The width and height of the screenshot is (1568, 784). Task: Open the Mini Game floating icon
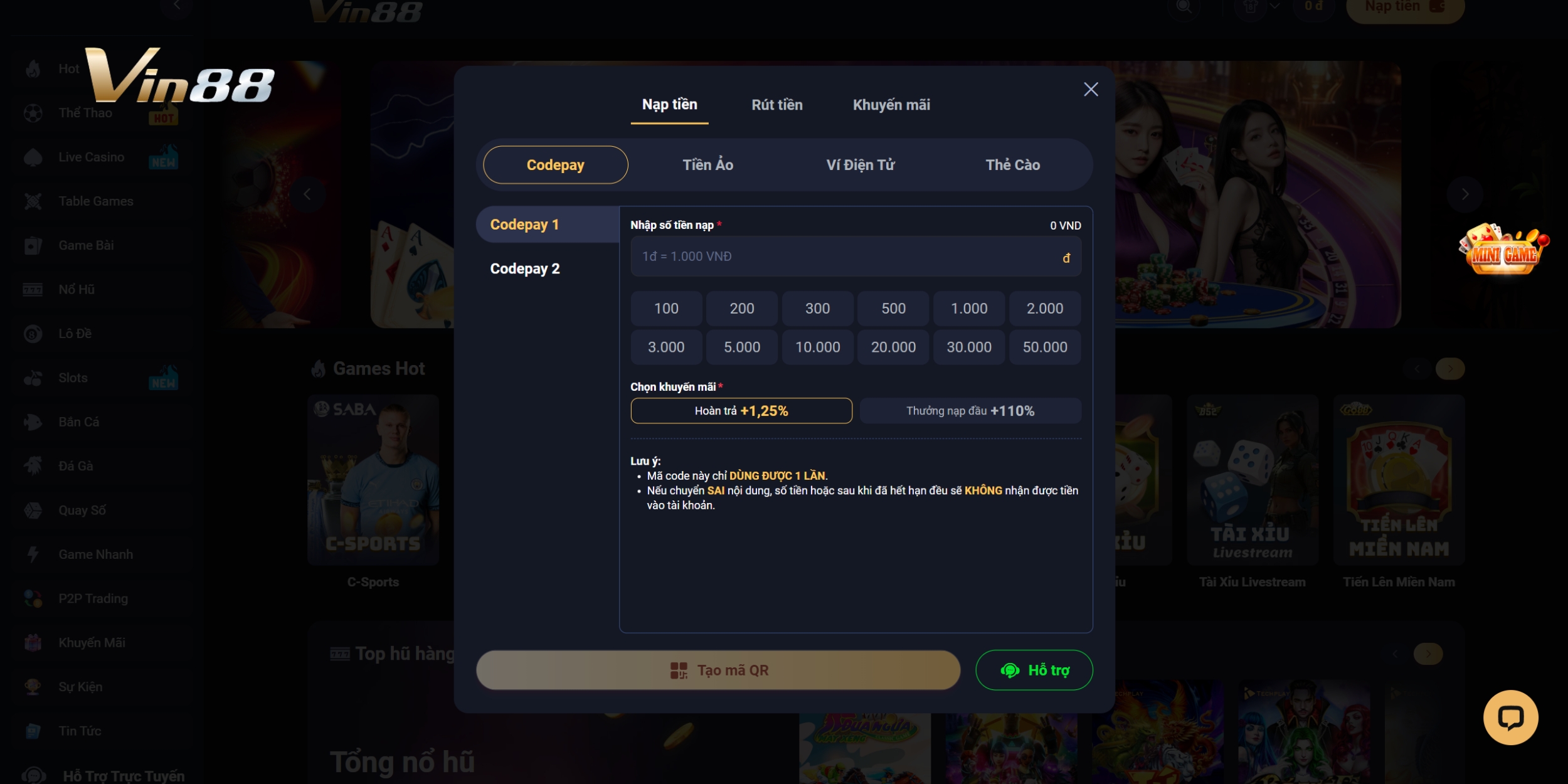point(1503,249)
